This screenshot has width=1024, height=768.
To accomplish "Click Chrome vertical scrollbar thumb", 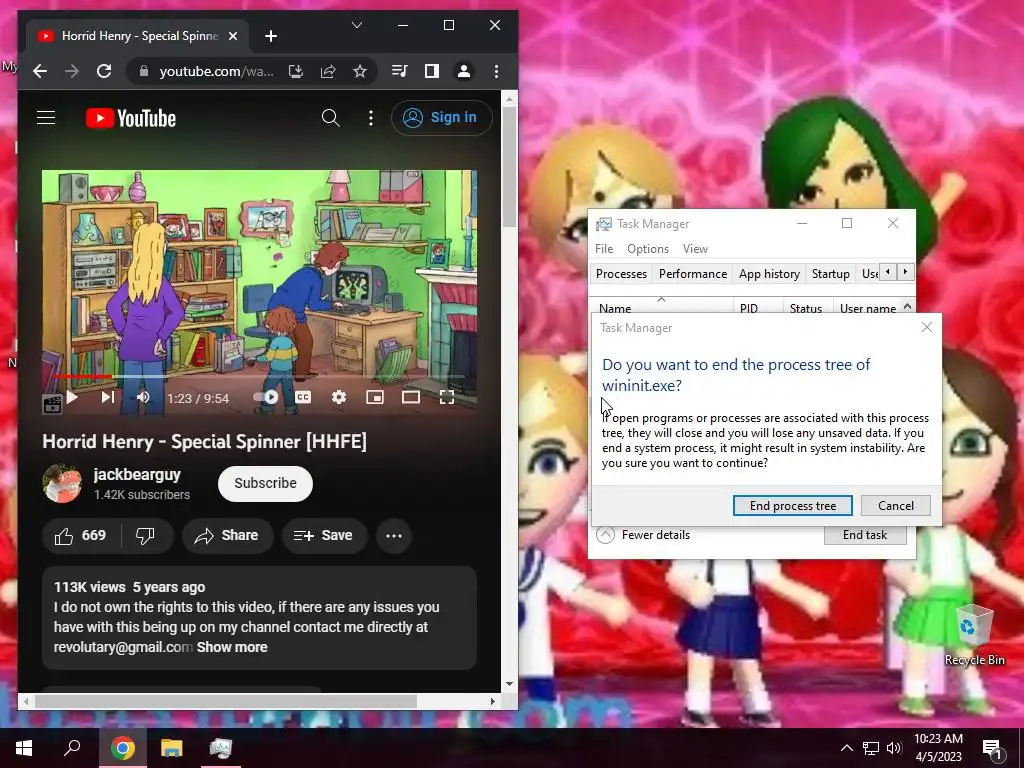I will click(509, 166).
